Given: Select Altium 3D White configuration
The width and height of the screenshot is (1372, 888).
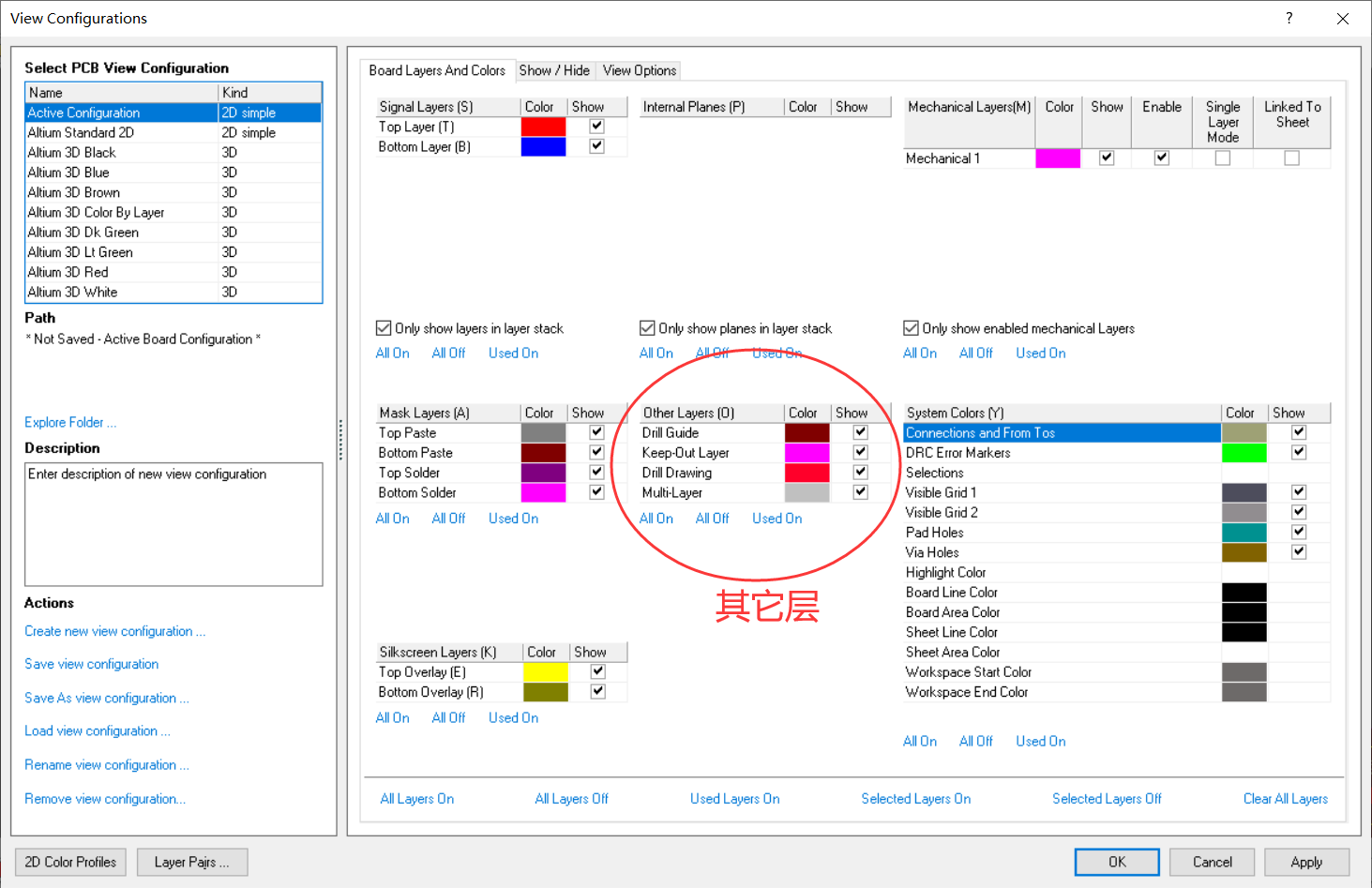Looking at the screenshot, I should 173,292.
